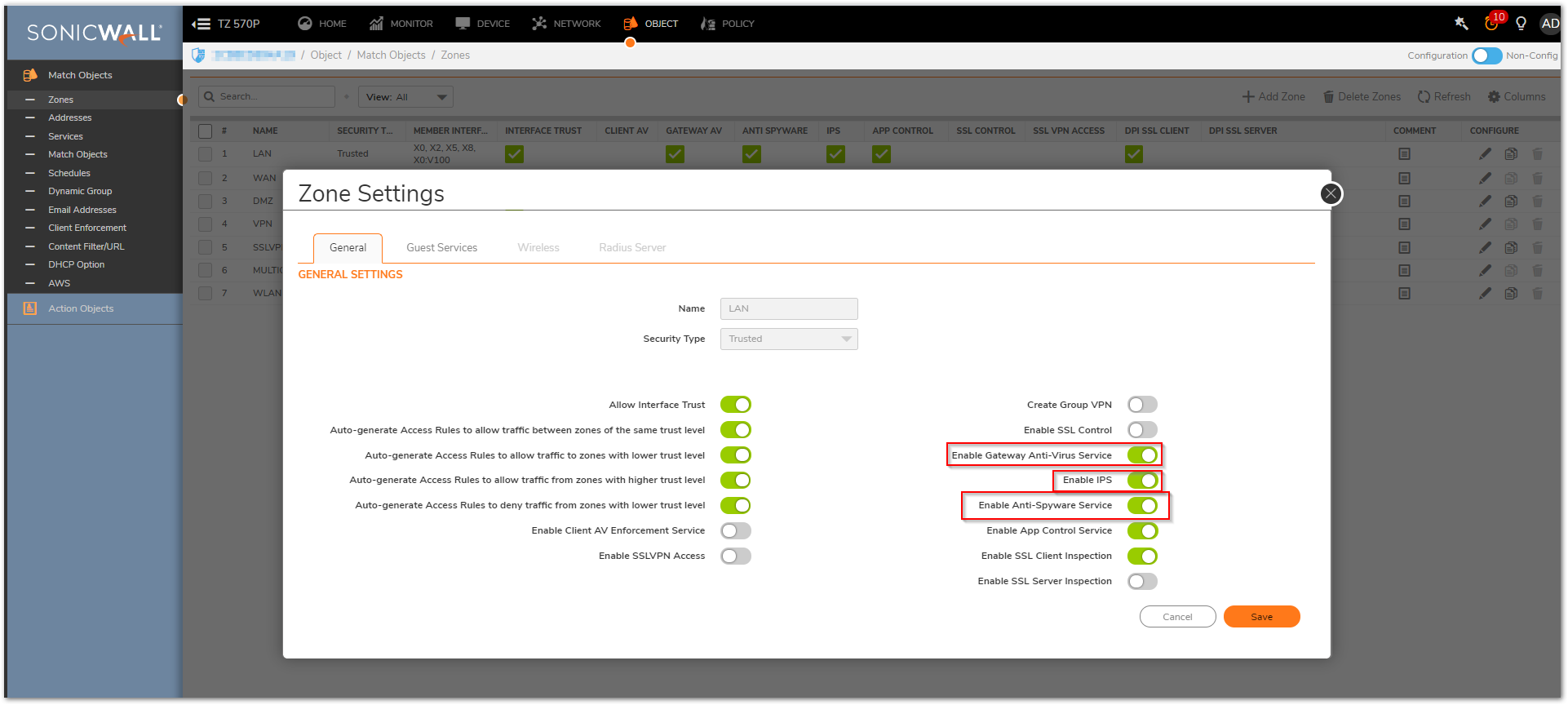Toggle Allow Interface Trust switch
Image resolution: width=1568 pixels, height=705 pixels.
pyautogui.click(x=735, y=405)
